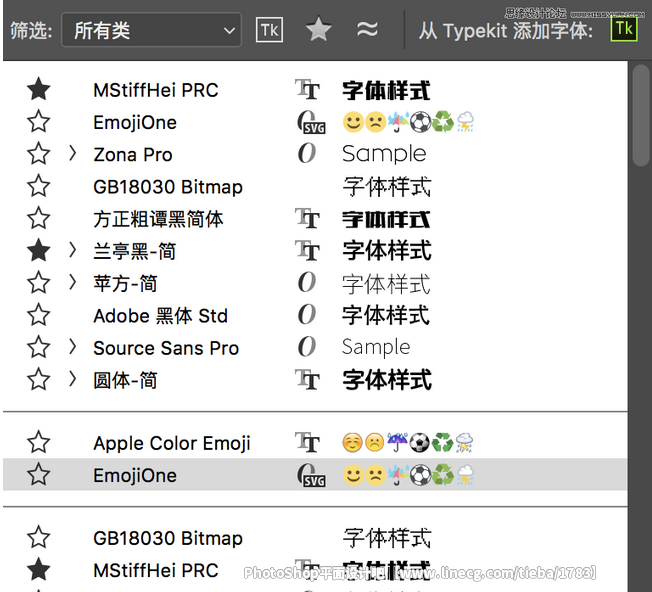This screenshot has height=592, width=652.
Task: Favorite the 苹方-简 font
Action: click(39, 283)
